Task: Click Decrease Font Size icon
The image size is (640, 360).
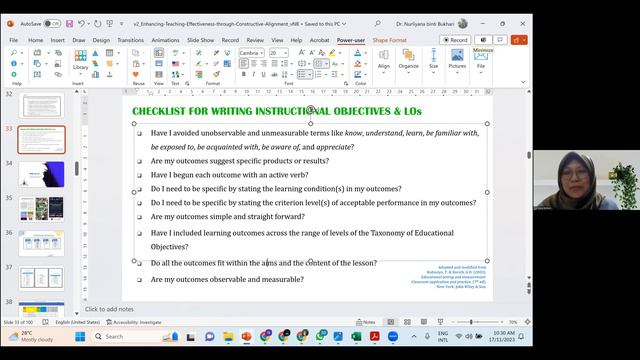Action: click(312, 53)
